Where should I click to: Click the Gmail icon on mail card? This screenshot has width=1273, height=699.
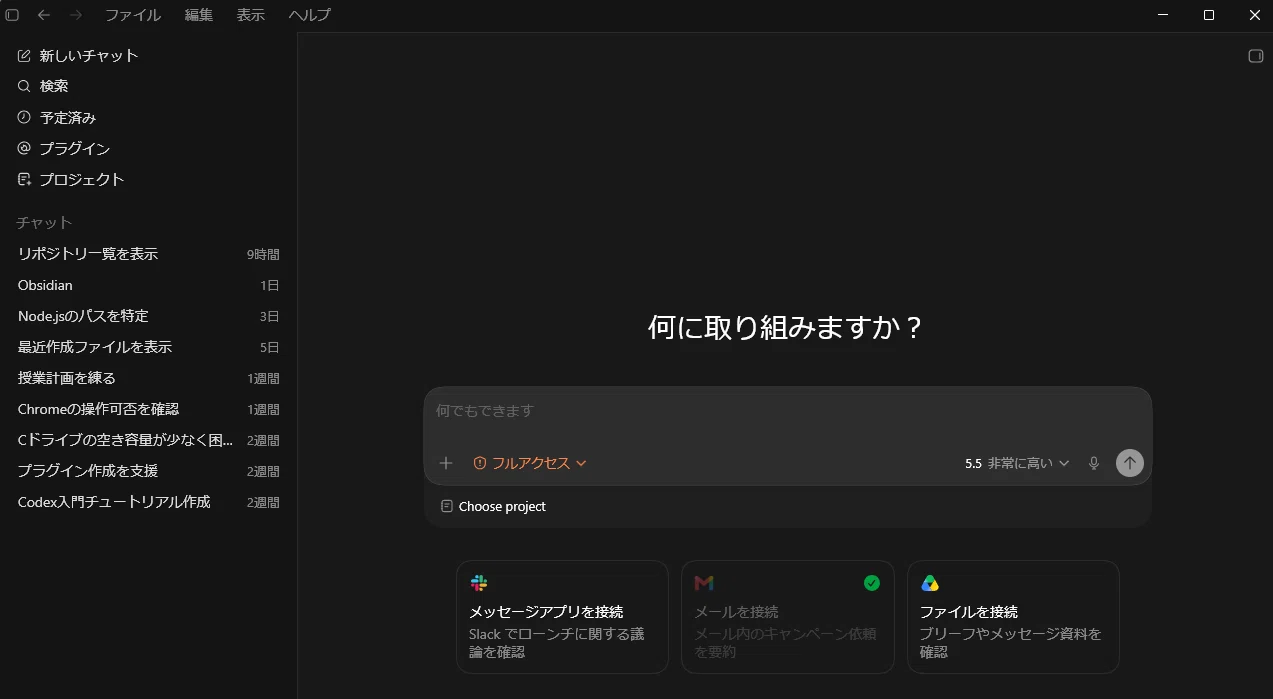(704, 583)
